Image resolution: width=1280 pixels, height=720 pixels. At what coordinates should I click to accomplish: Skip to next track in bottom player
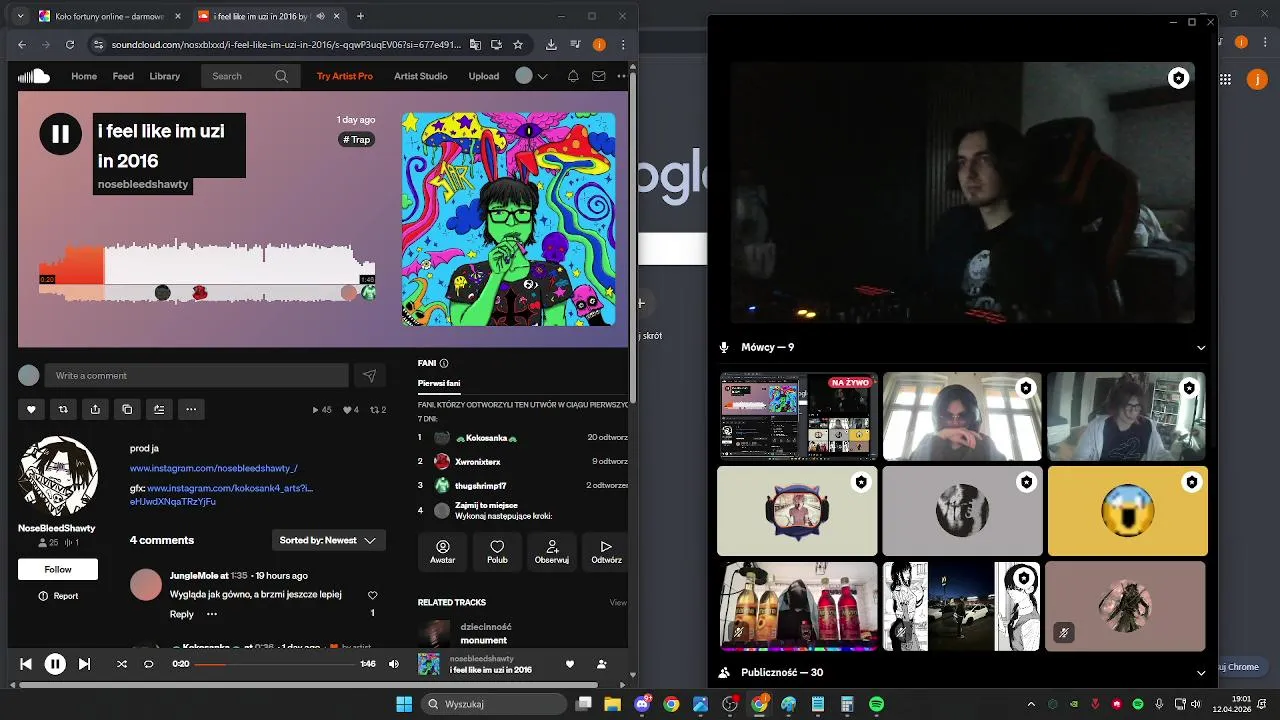tap(84, 664)
